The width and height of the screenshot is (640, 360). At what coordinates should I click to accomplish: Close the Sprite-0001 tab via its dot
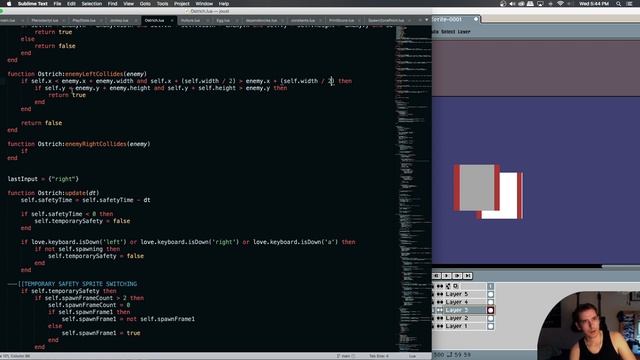tap(476, 19)
